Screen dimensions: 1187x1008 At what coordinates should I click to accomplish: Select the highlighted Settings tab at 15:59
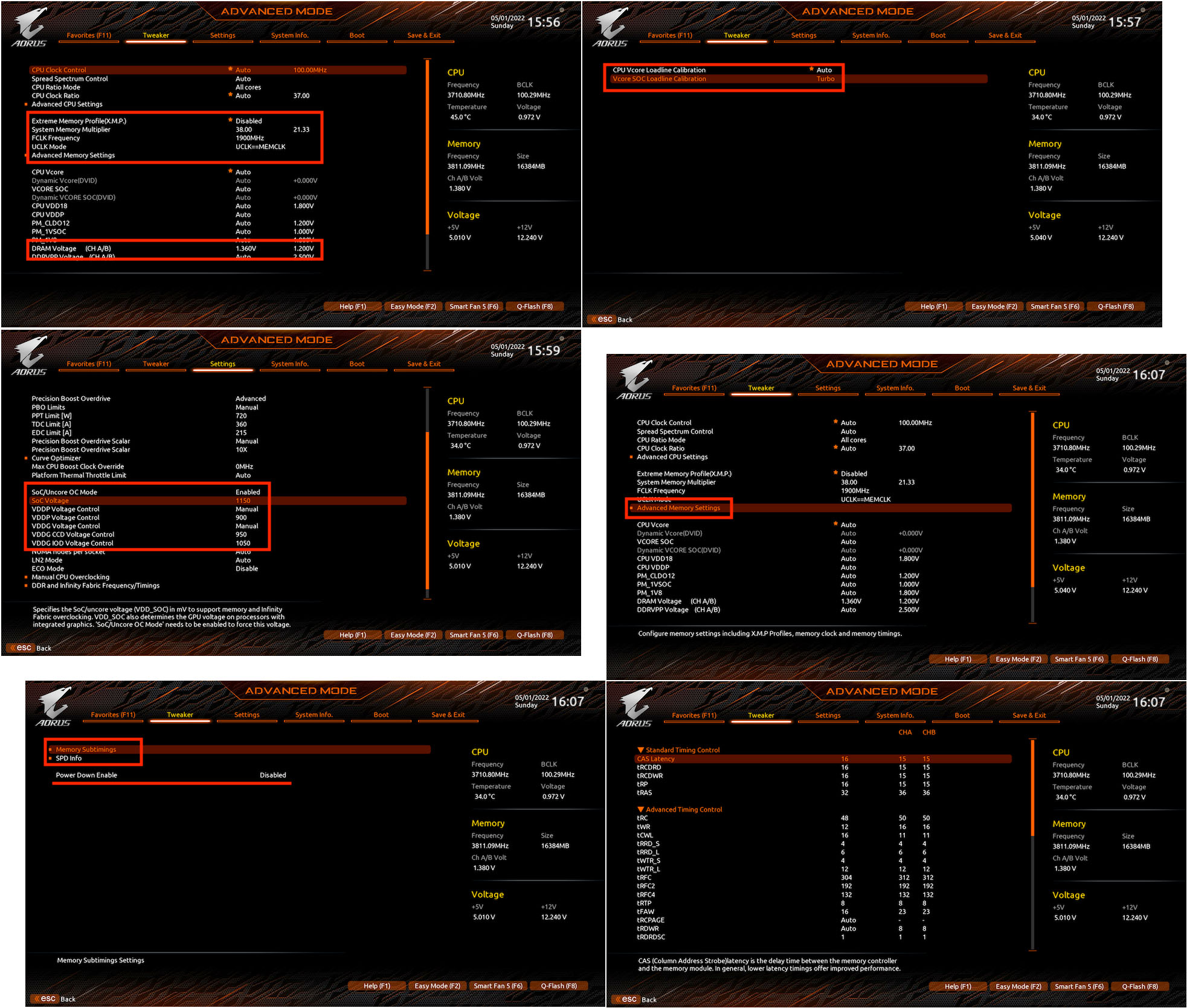222,364
